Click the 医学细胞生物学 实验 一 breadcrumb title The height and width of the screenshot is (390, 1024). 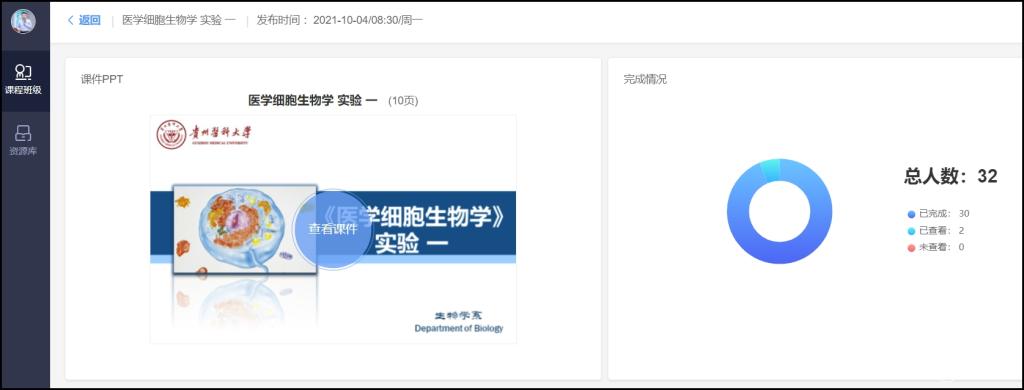[179, 20]
